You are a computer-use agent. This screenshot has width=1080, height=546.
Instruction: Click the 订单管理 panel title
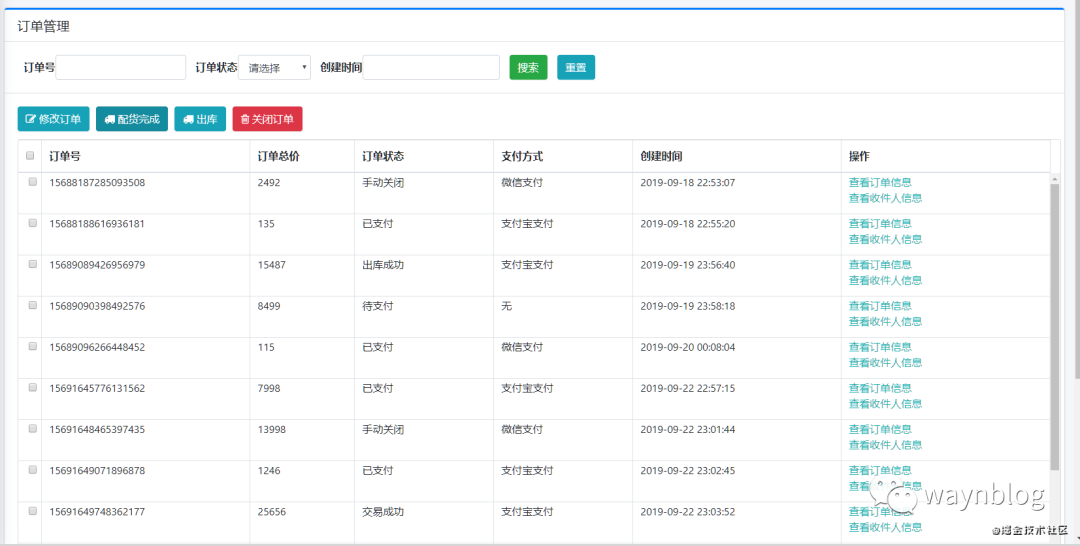pos(43,27)
